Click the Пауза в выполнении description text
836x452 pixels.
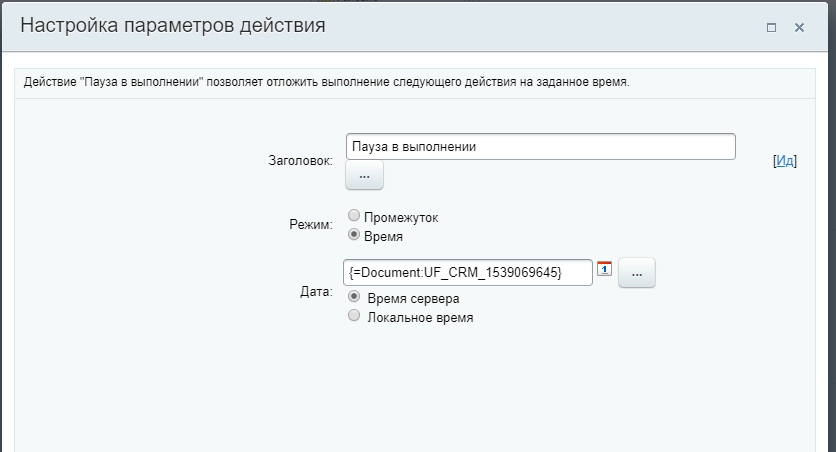point(326,82)
